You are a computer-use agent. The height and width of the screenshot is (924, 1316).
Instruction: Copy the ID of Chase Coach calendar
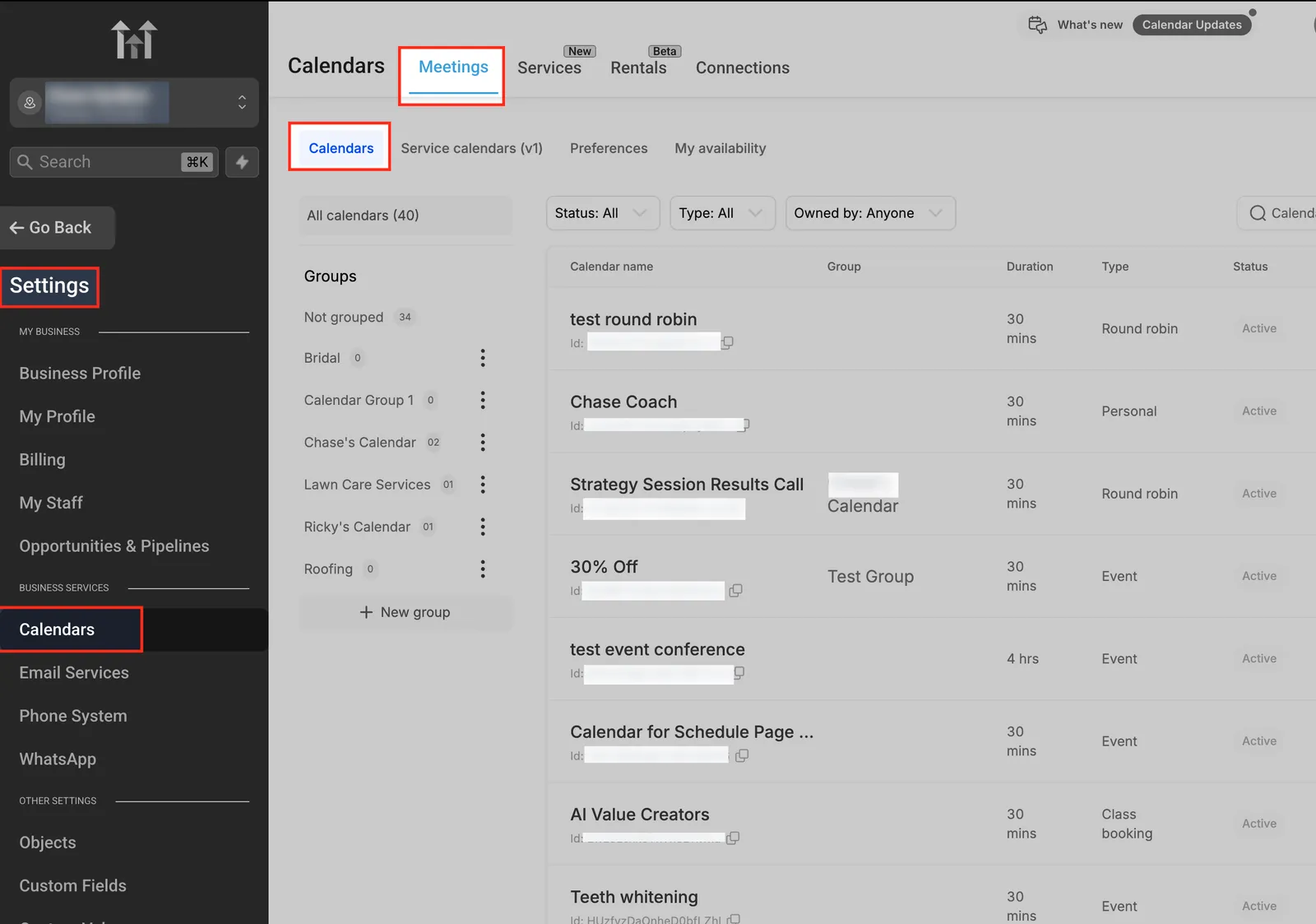click(746, 425)
